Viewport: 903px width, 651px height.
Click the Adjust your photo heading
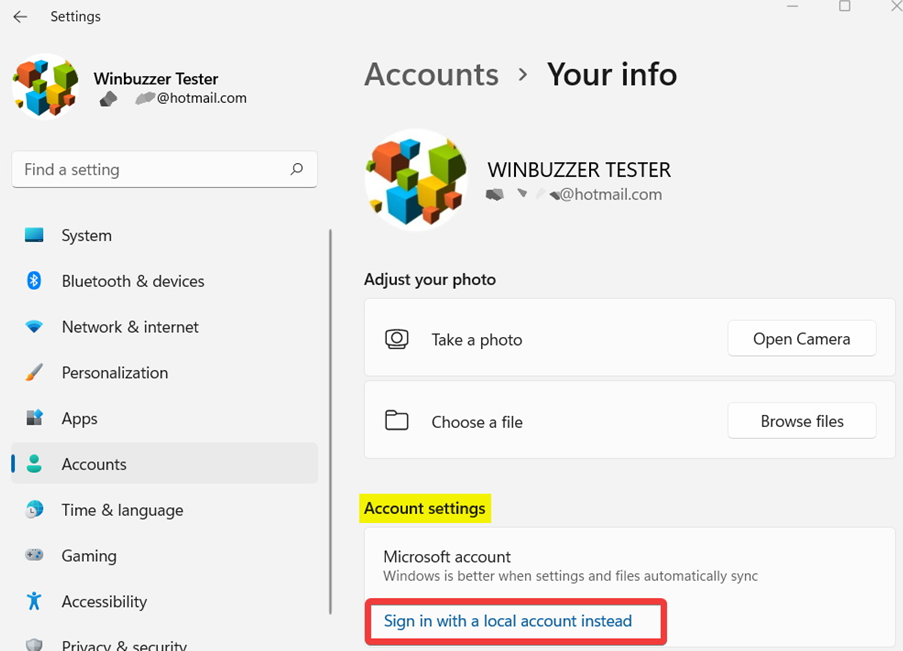(x=430, y=279)
